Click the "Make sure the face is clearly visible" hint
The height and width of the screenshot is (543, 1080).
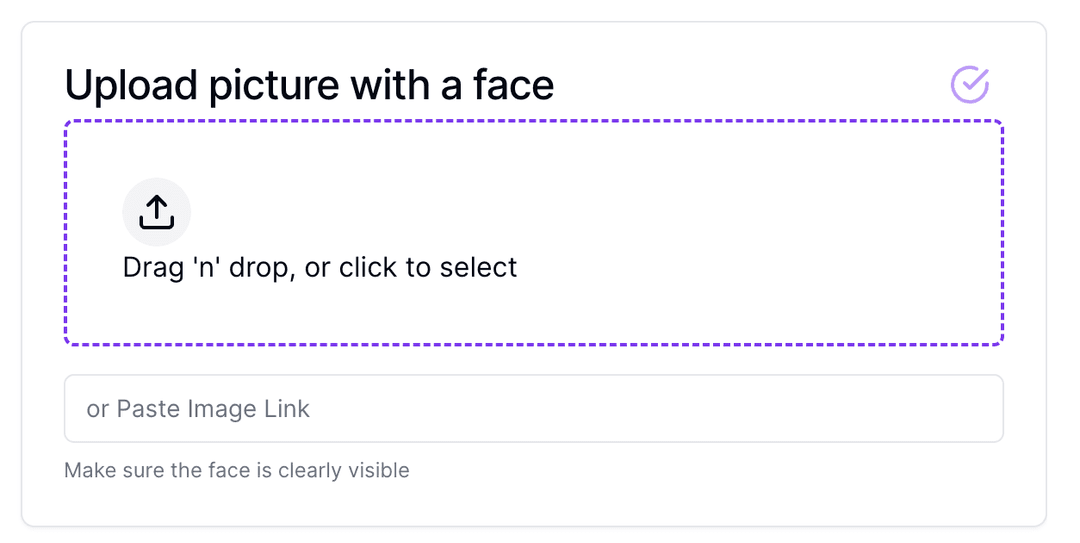click(237, 470)
